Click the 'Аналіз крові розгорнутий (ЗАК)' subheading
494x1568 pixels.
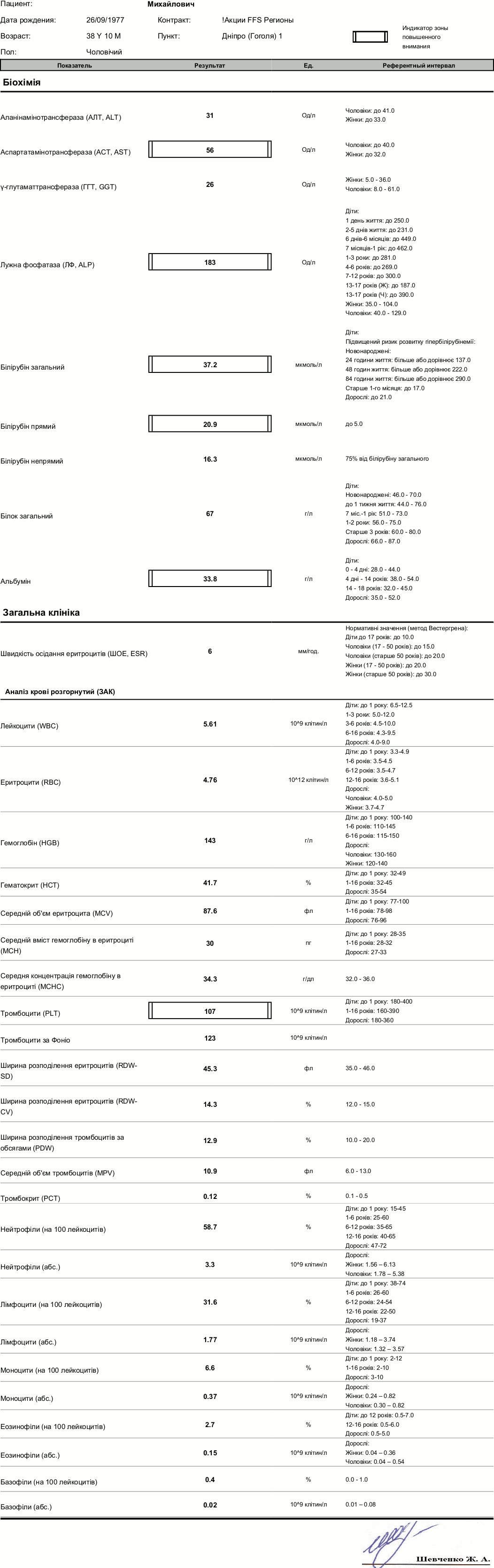click(60, 691)
